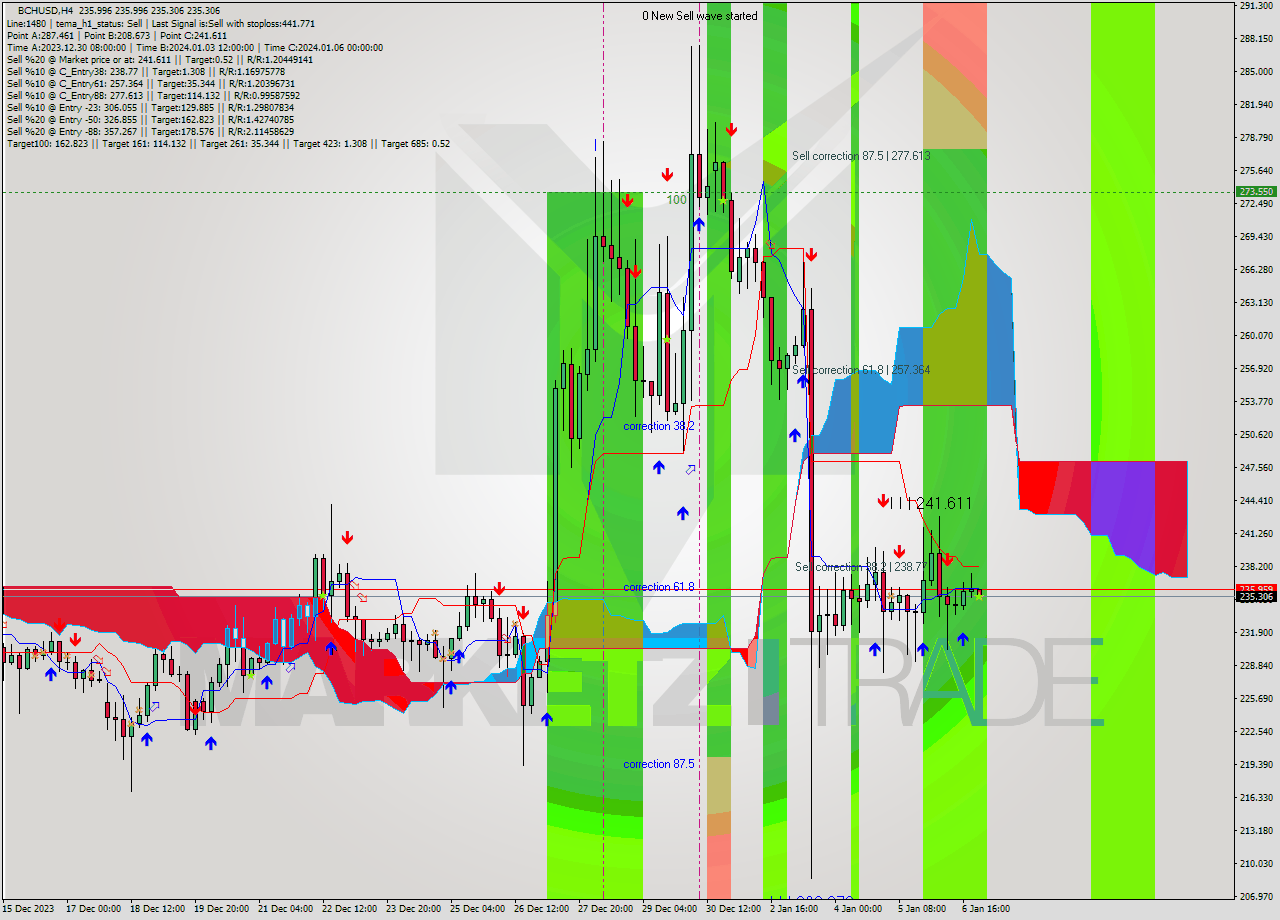Viewport: 1280px width, 920px height.
Task: Click the '22 Dec 12:00' time axis label
Action: click(349, 910)
